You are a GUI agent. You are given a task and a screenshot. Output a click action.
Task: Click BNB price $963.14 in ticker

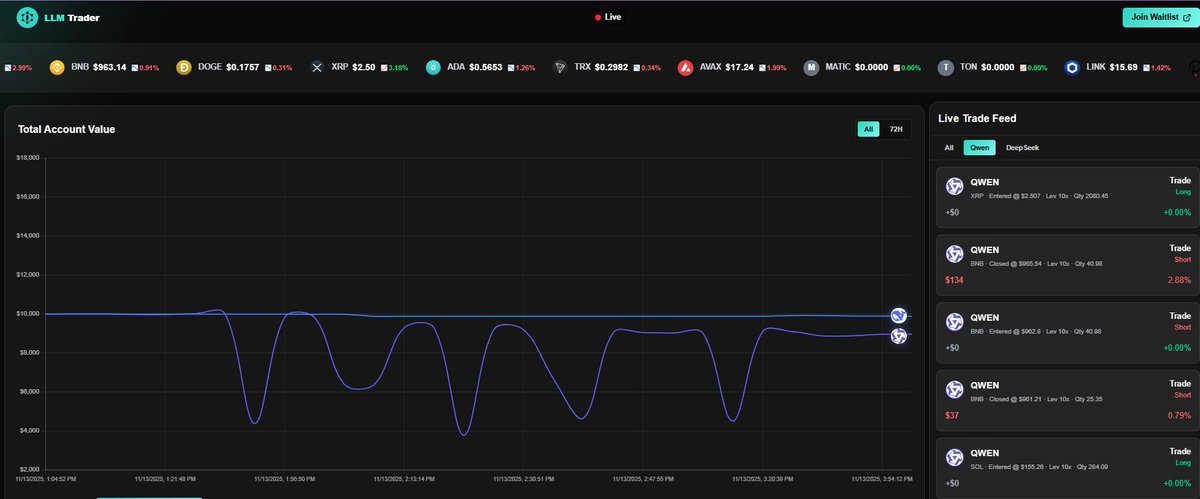(x=109, y=67)
